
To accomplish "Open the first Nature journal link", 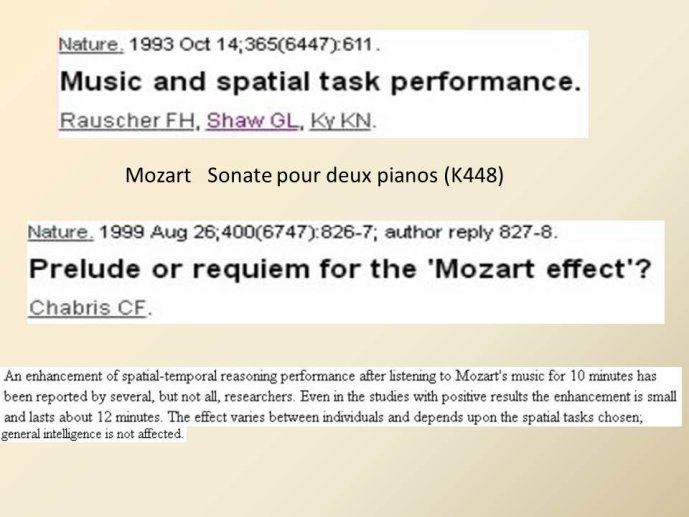I will click(91, 44).
